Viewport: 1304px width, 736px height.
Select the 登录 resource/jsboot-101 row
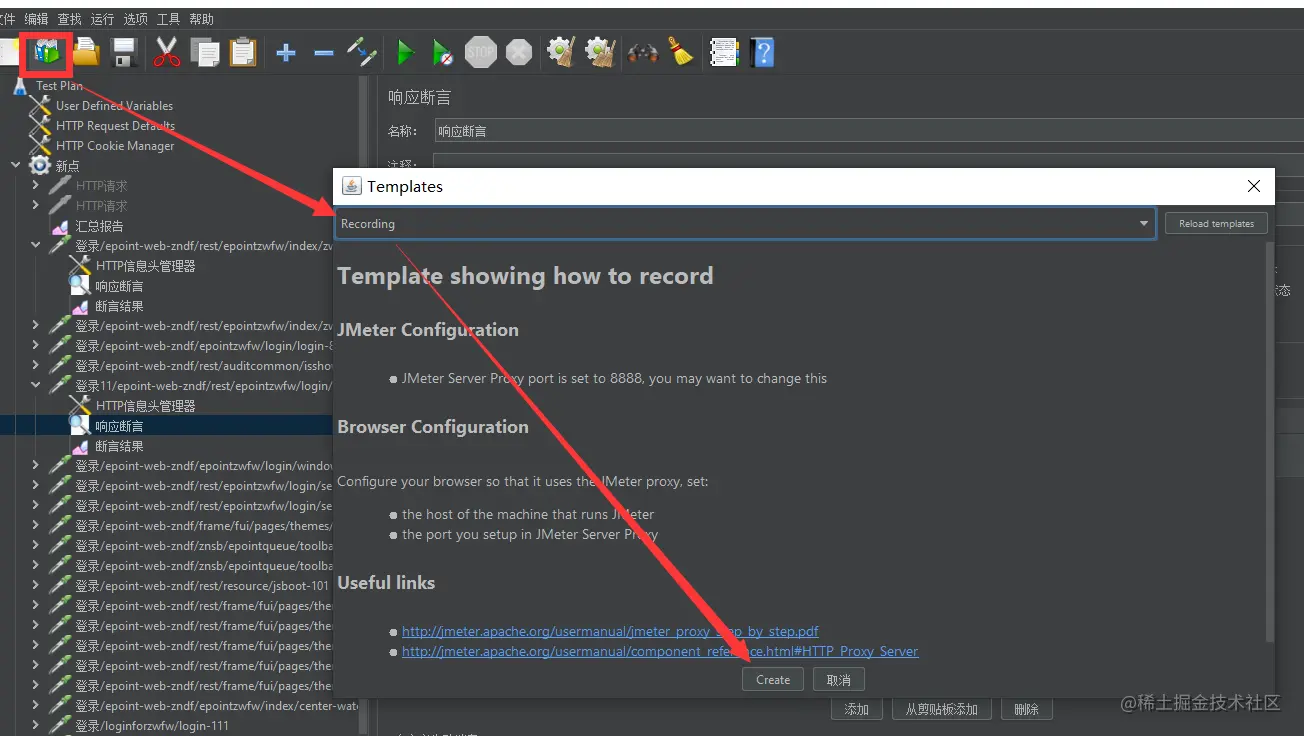point(202,585)
